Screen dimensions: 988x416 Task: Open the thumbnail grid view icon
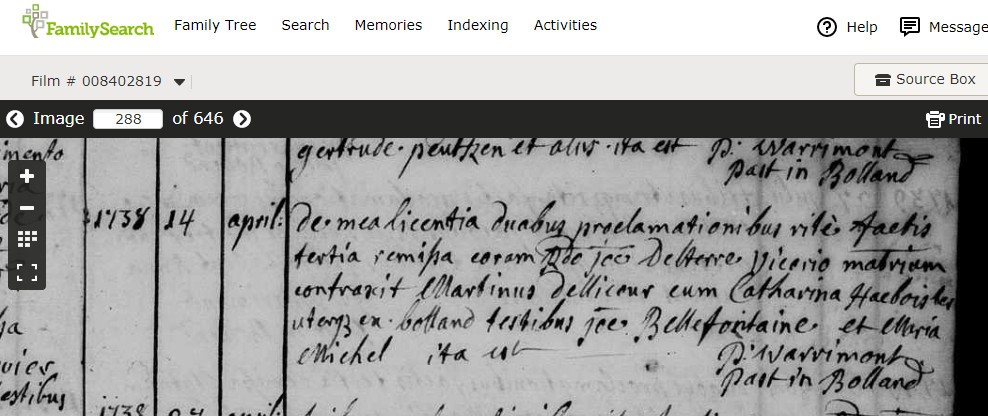click(x=27, y=239)
